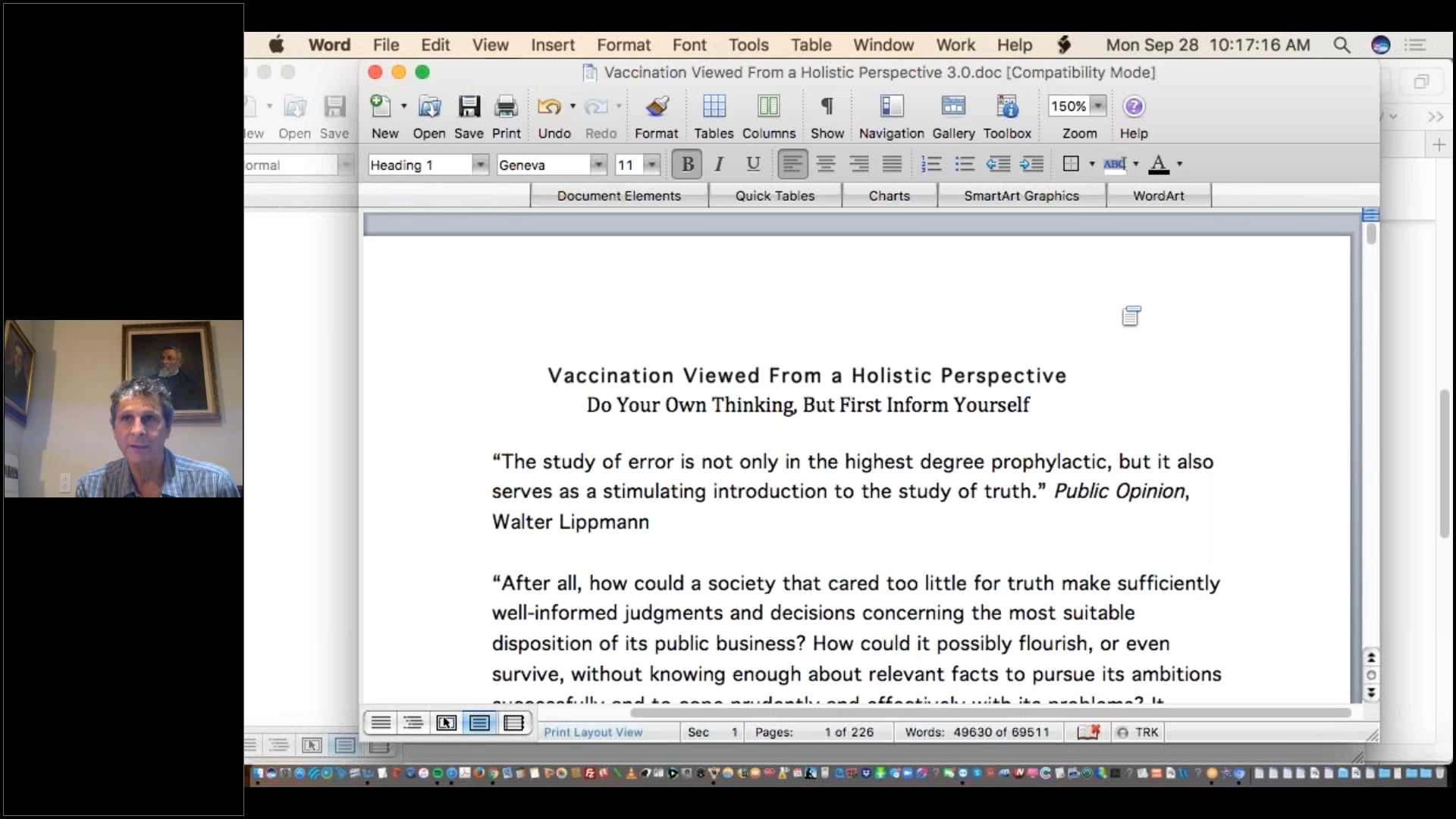Toggle Bold formatting button
Screen dimensions: 1456x819
(687, 164)
